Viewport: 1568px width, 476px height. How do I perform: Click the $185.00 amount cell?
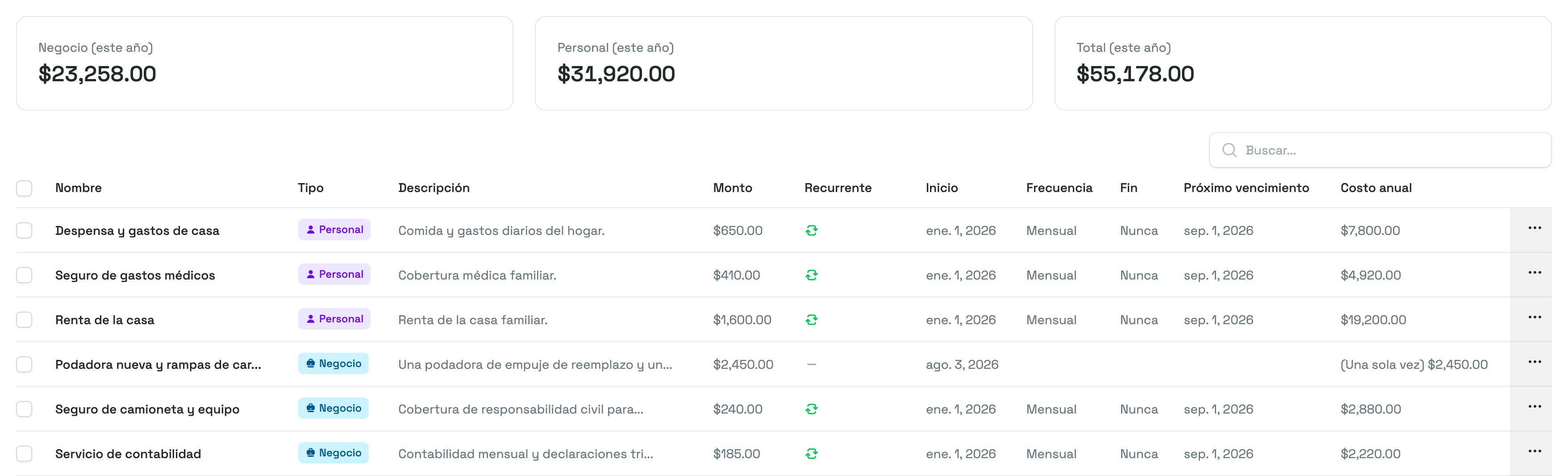[x=737, y=454]
